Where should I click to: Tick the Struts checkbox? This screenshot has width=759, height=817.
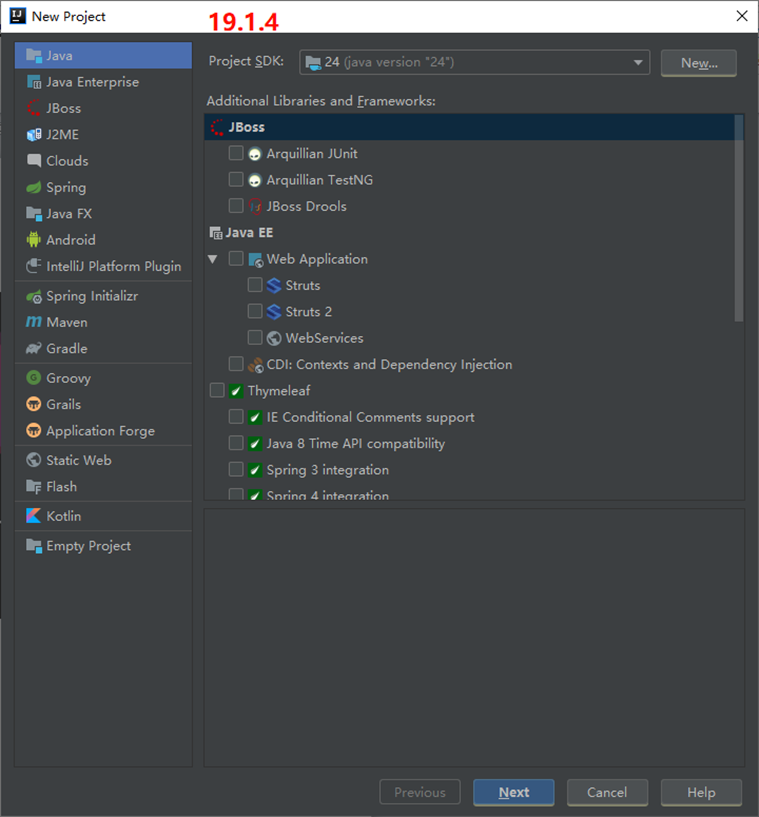click(255, 285)
